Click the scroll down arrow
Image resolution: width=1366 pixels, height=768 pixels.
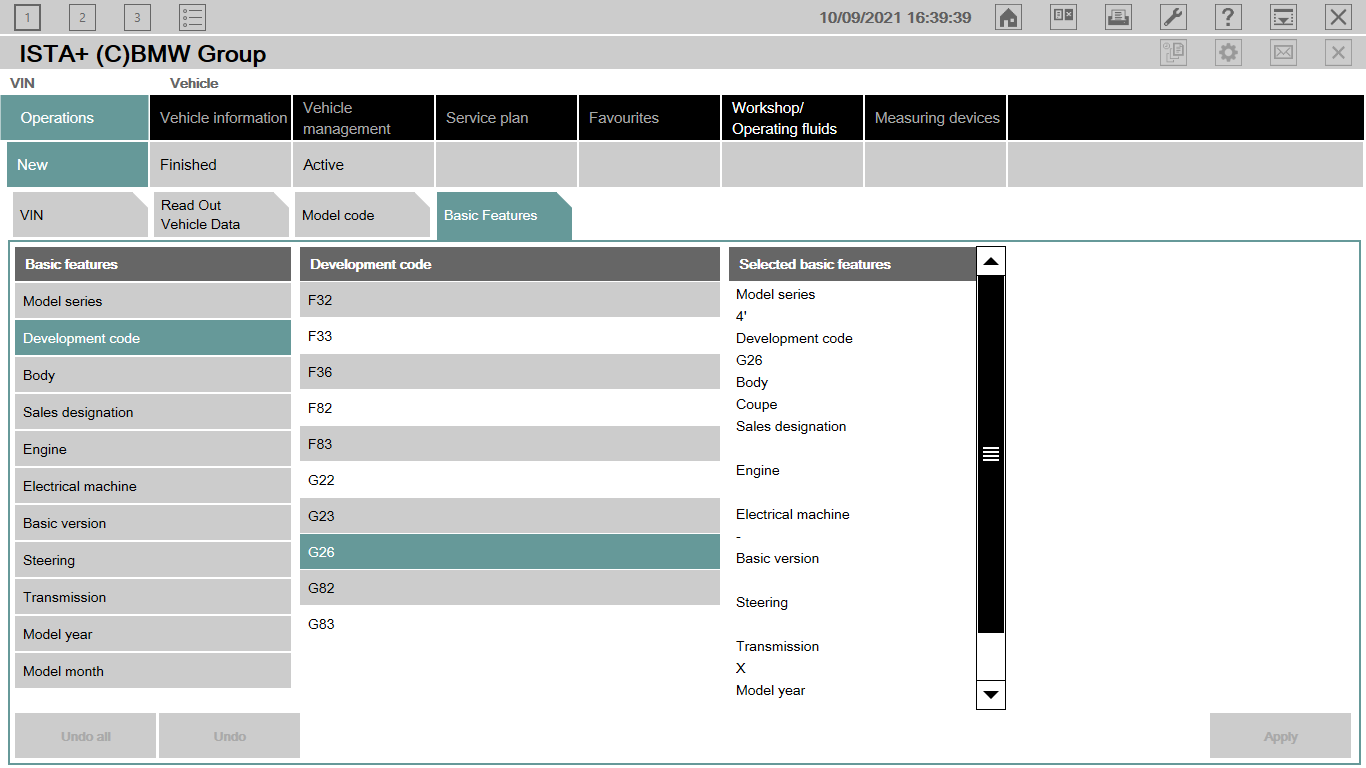[991, 695]
